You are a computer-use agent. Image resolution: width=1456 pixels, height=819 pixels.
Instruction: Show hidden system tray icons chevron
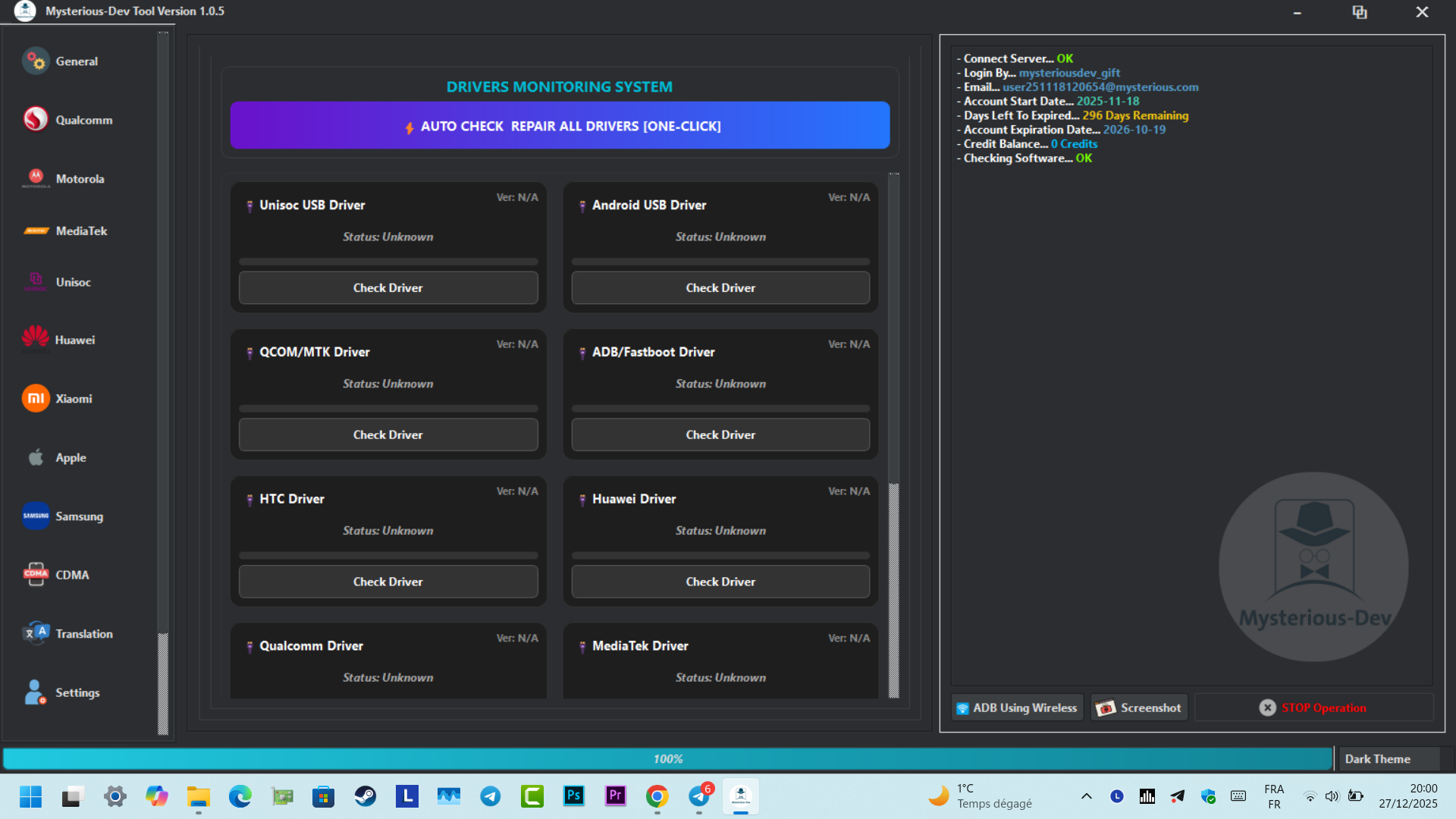(1087, 796)
